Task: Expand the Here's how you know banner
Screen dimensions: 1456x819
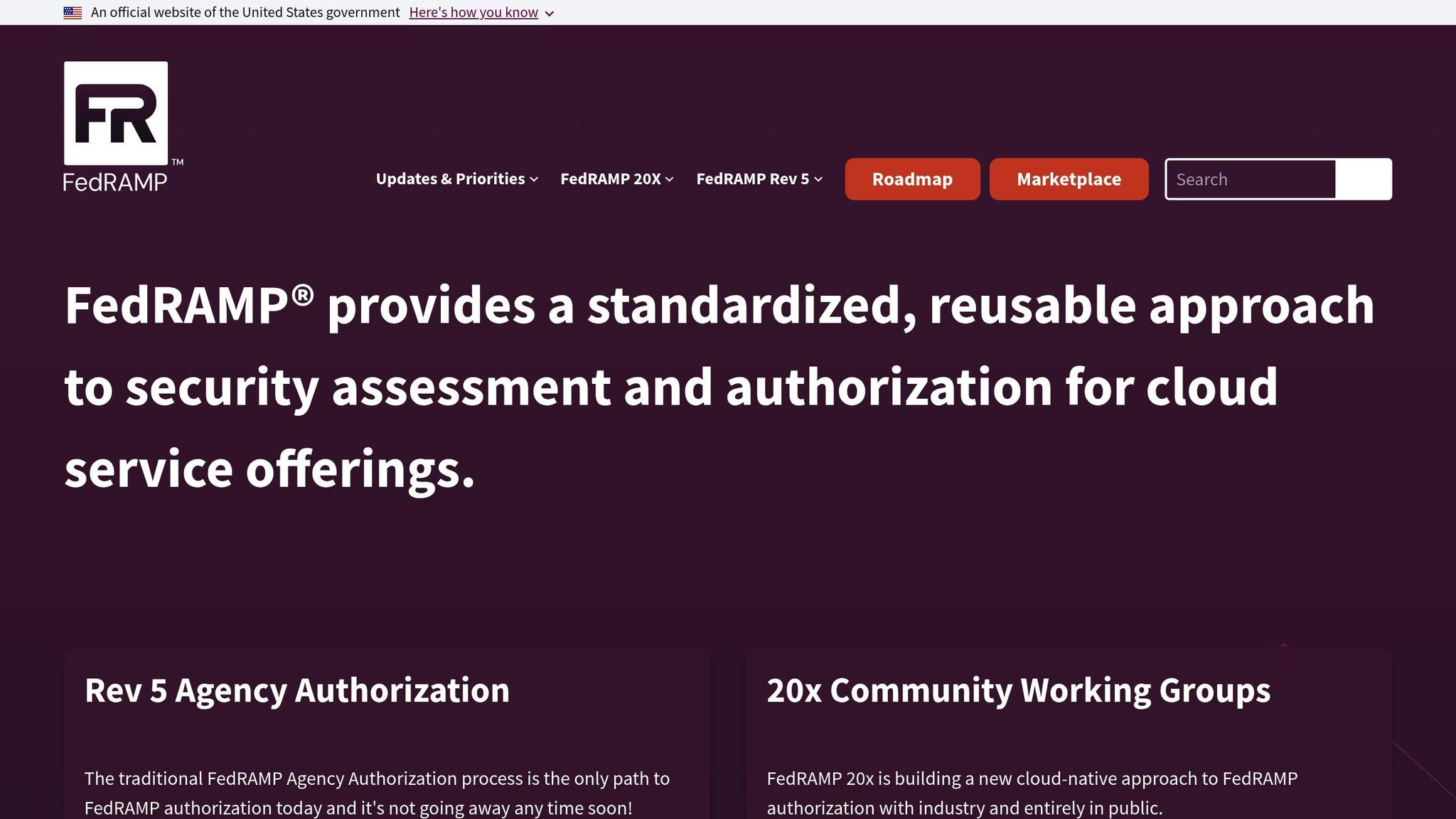Action: [x=473, y=13]
